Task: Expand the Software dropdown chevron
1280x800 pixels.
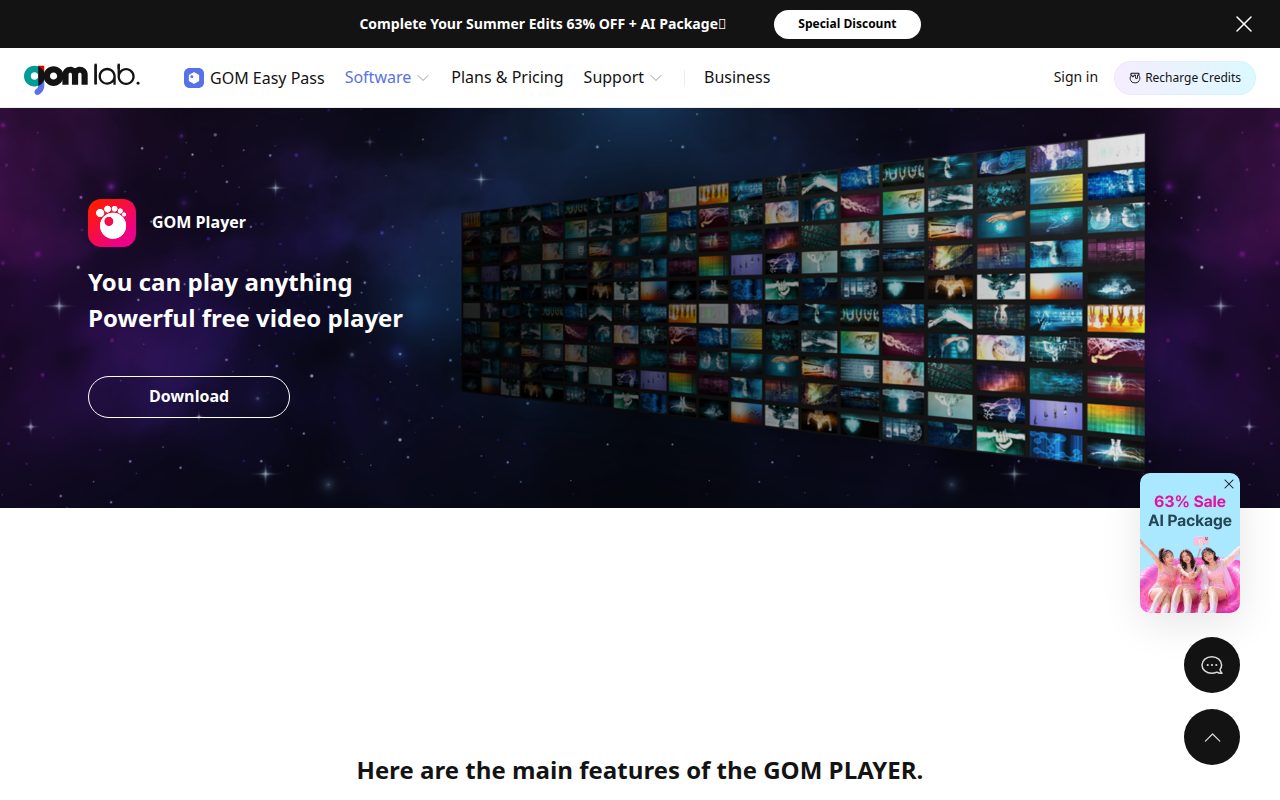Action: pyautogui.click(x=423, y=78)
